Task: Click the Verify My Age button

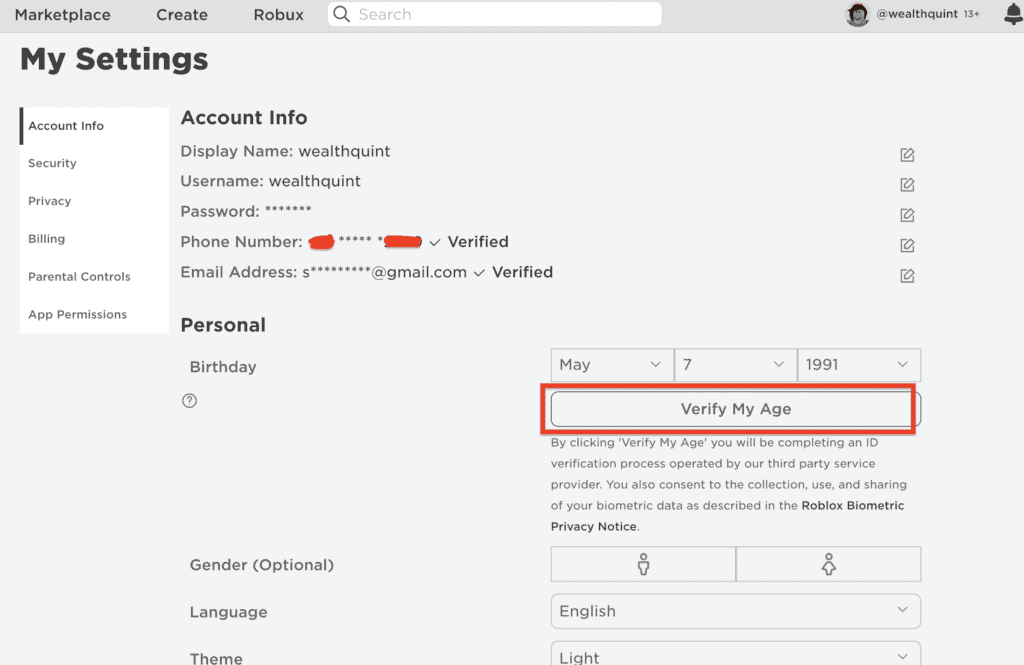Action: point(735,409)
